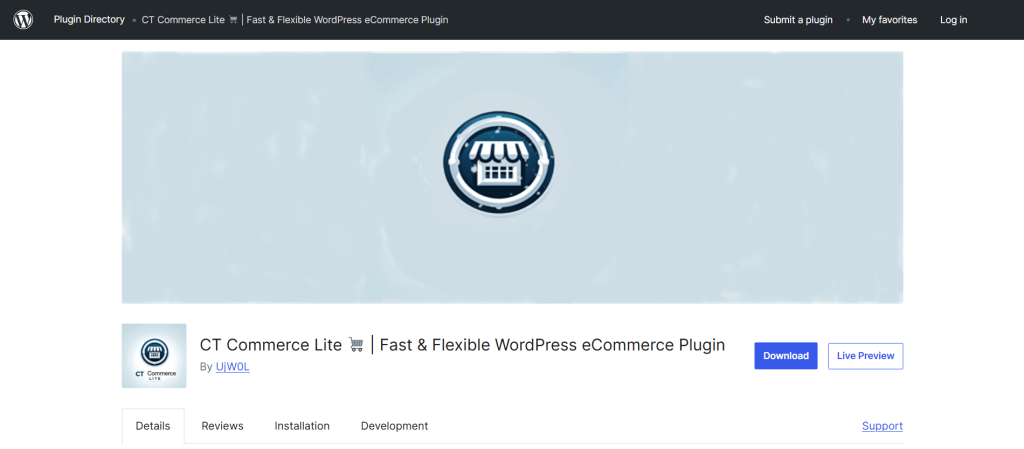Click Log in
Viewport: 1024px width, 449px height.
click(953, 20)
